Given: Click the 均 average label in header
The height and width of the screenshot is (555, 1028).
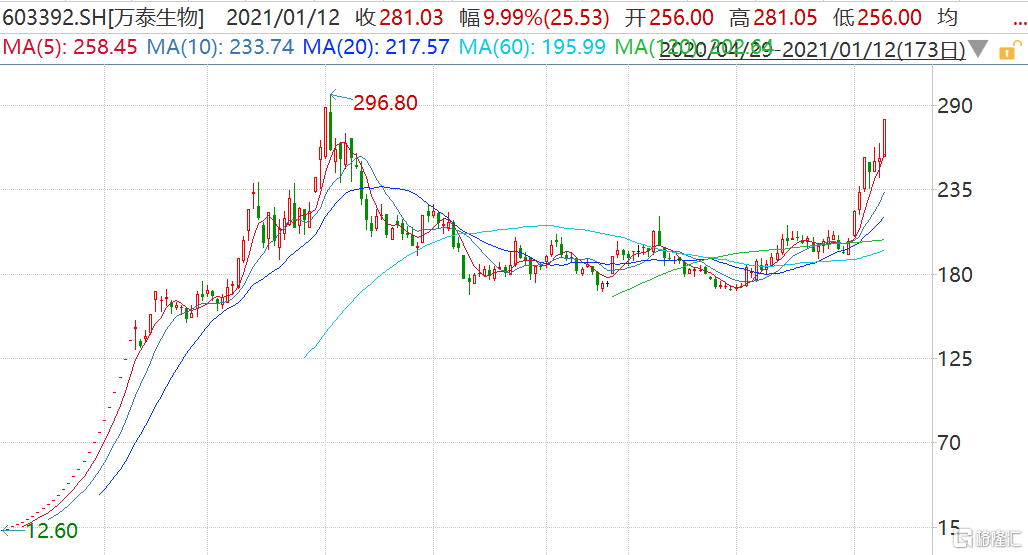Looking at the screenshot, I should pos(947,18).
